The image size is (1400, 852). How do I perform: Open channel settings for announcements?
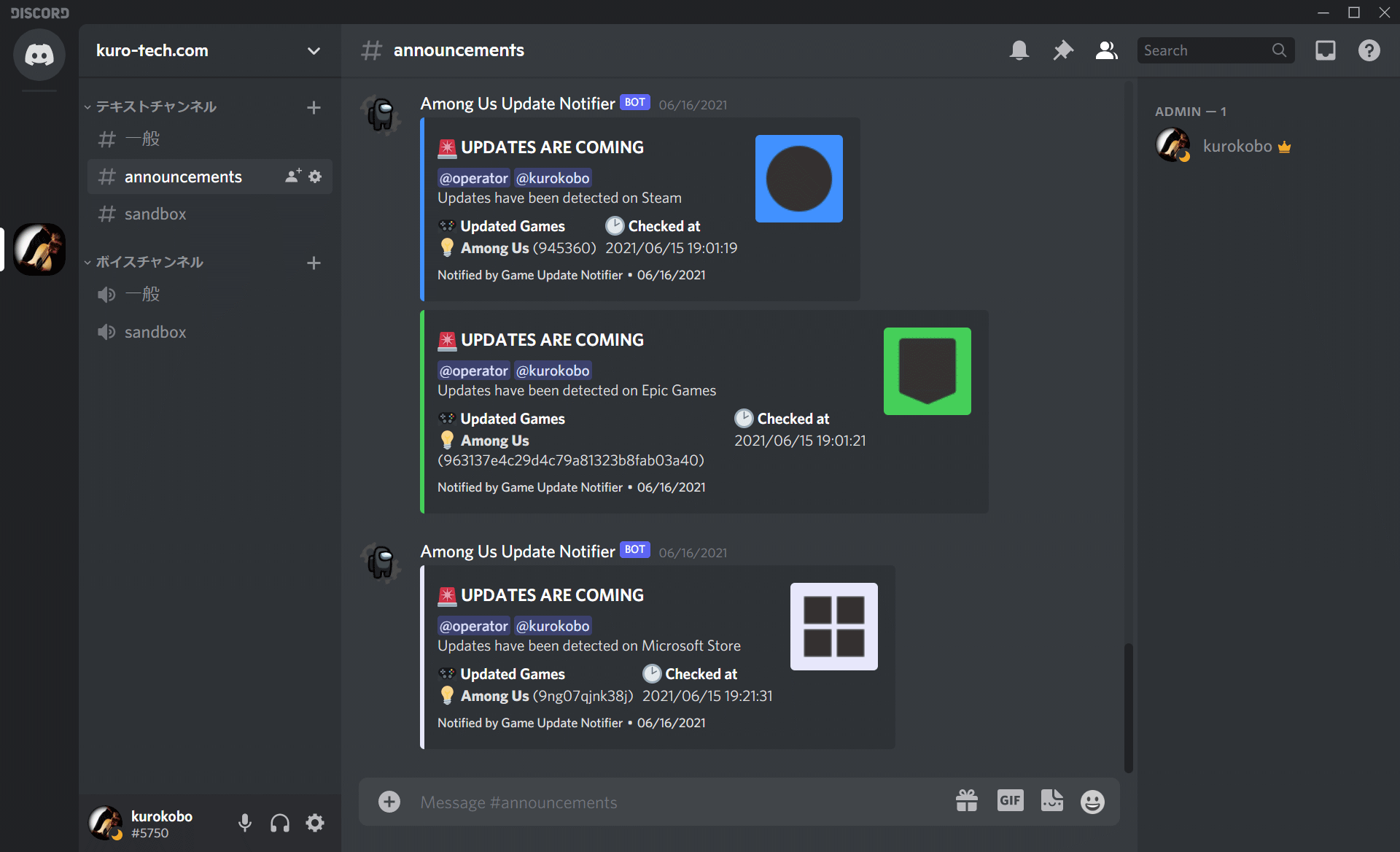tap(315, 176)
